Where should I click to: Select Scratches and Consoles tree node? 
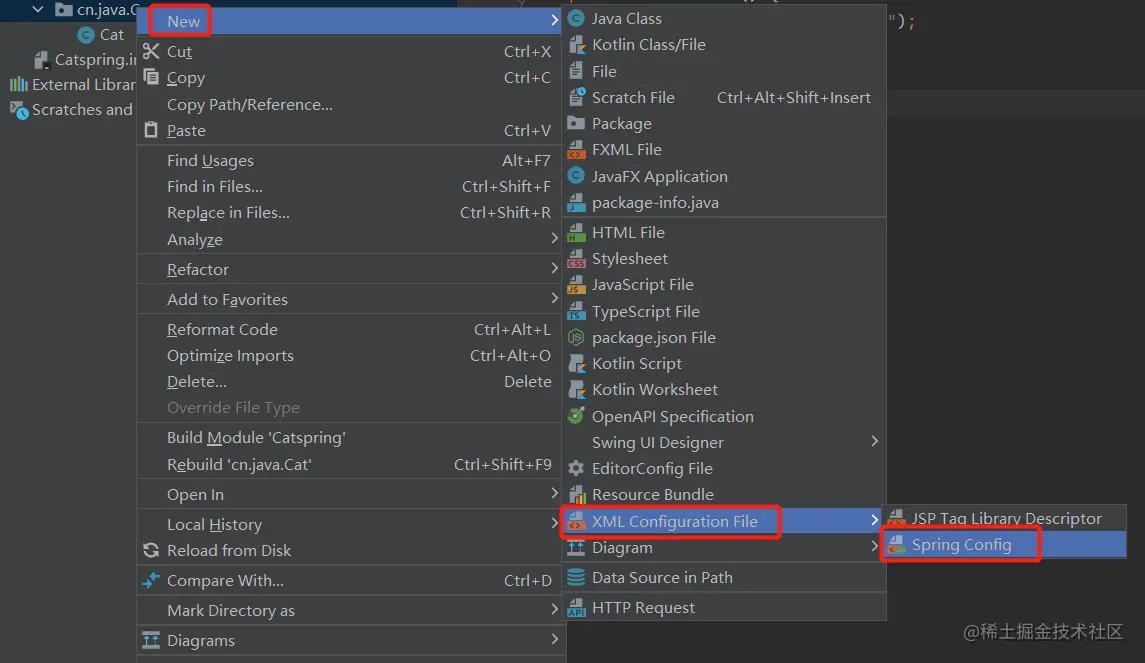coord(72,110)
